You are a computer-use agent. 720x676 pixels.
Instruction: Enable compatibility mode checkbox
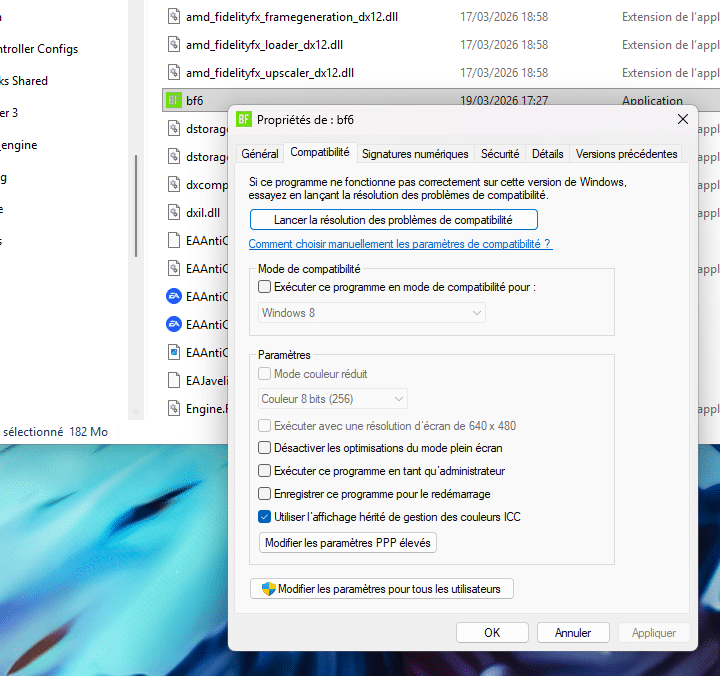click(265, 287)
